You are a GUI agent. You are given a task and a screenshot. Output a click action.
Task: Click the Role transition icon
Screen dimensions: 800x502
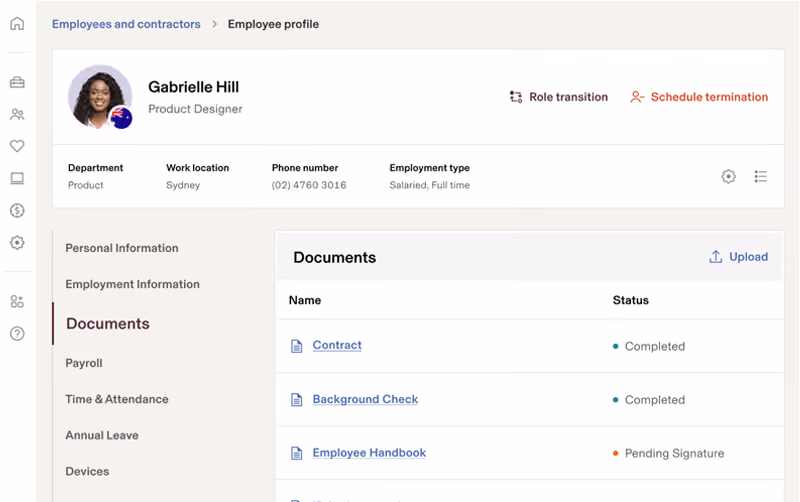pos(516,97)
